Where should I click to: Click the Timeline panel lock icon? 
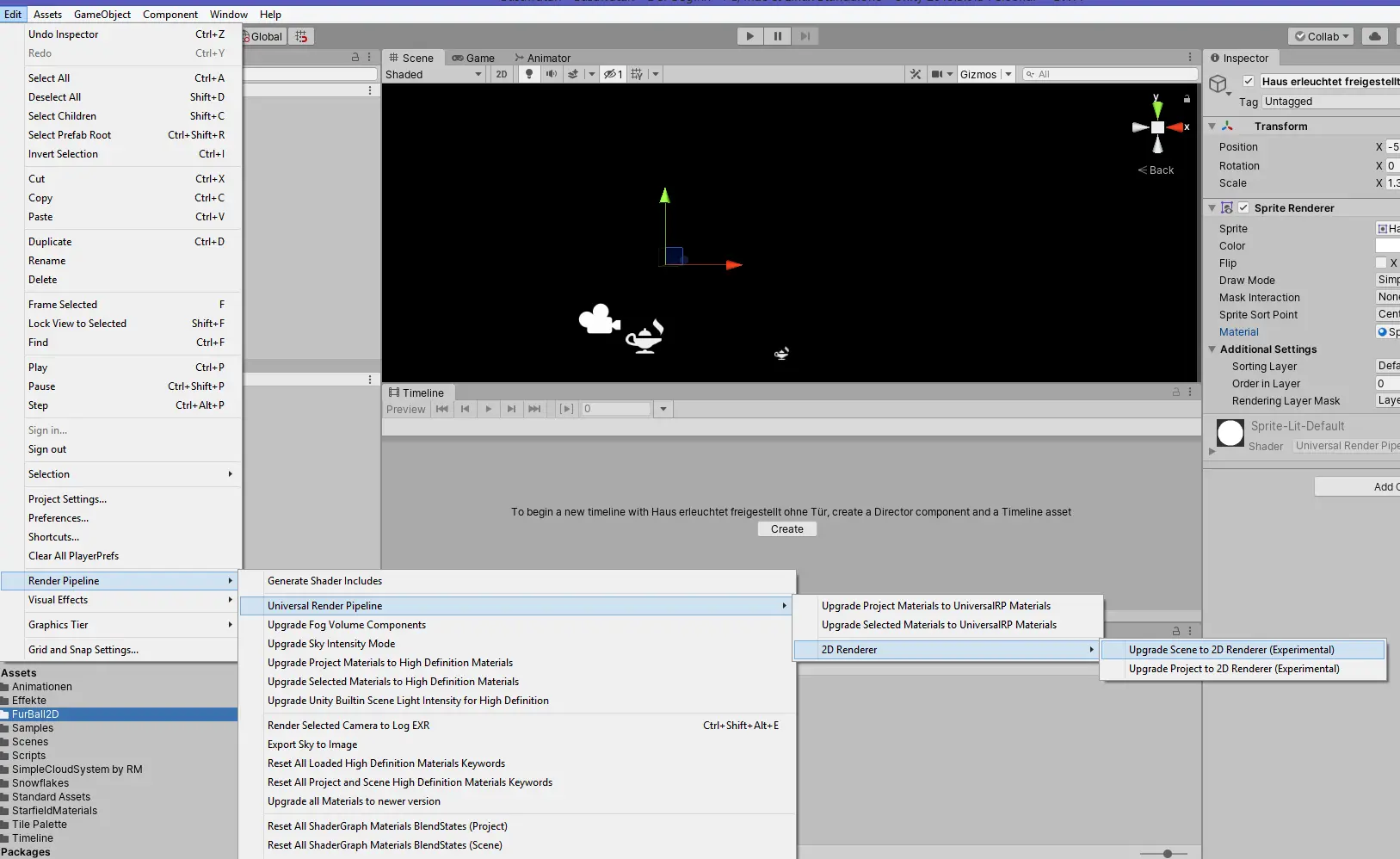point(1175,392)
